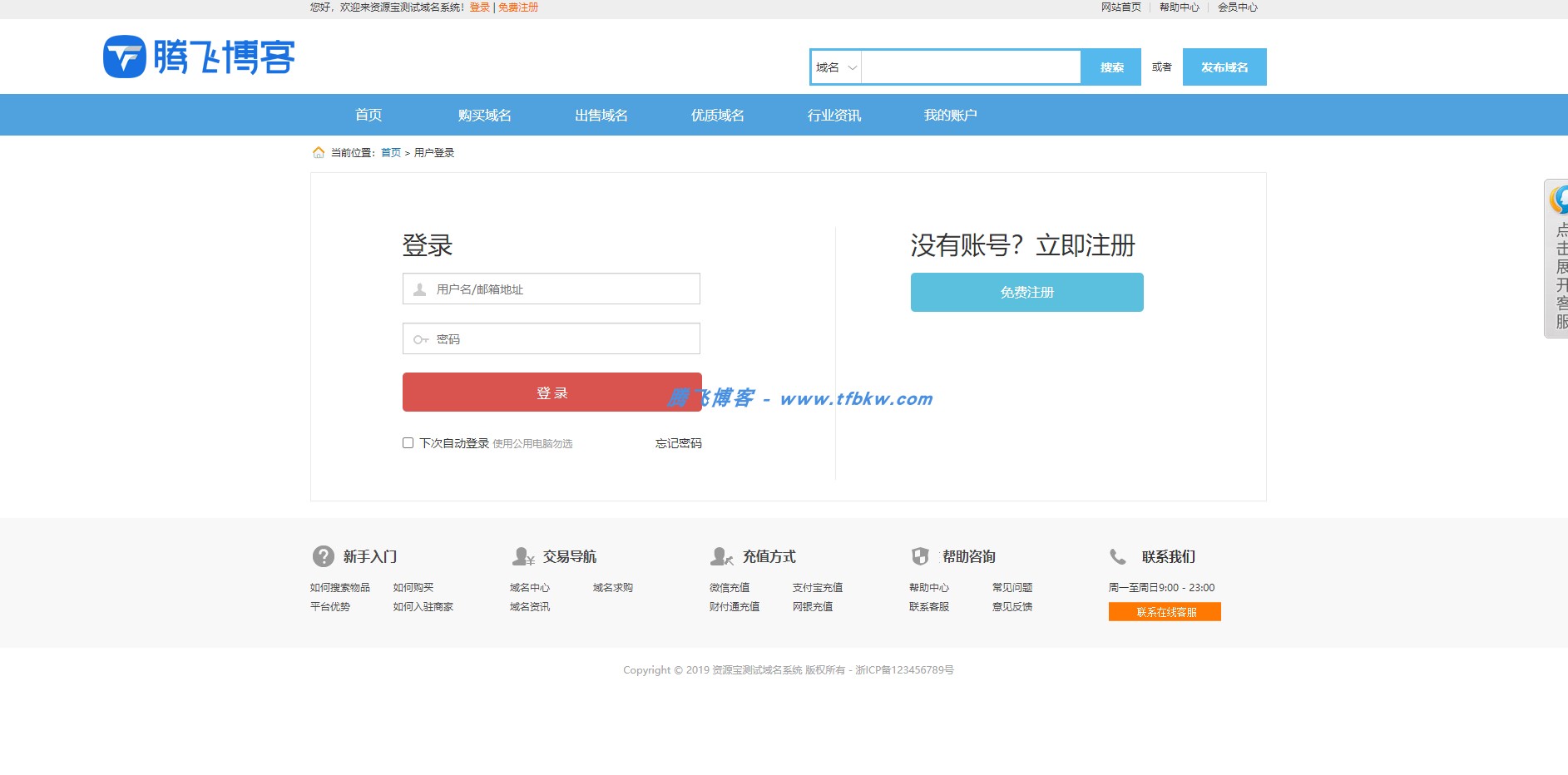Click the shield icon beside 帮助咨询
The width and height of the screenshot is (1568, 775).
coord(921,556)
